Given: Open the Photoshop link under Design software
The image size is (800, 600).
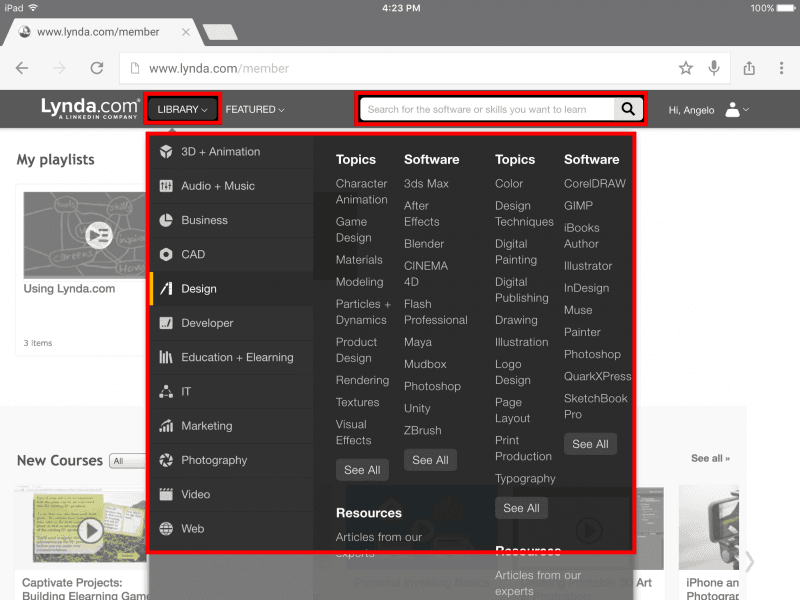Looking at the screenshot, I should 592,354.
